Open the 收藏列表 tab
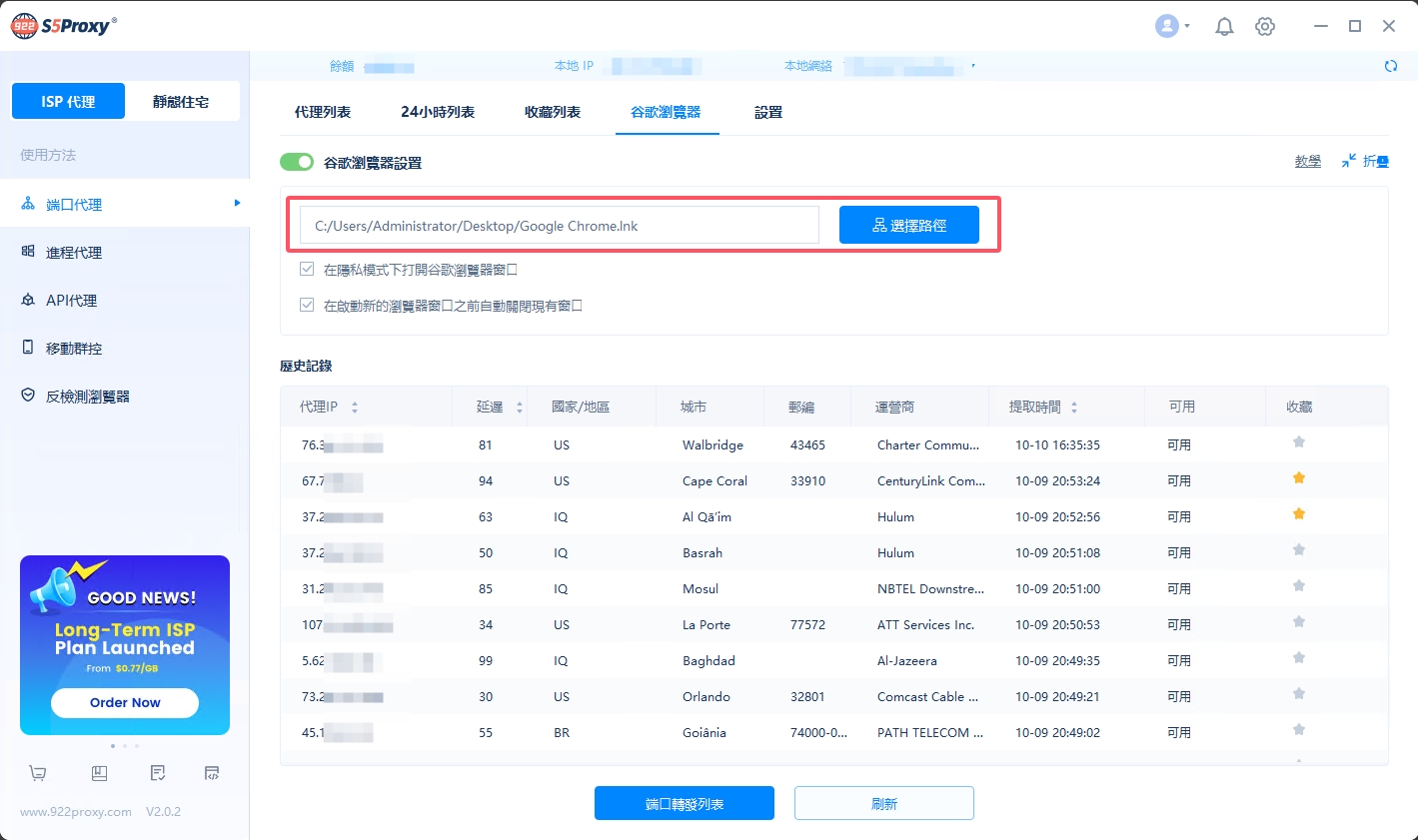This screenshot has width=1418, height=840. point(553,112)
